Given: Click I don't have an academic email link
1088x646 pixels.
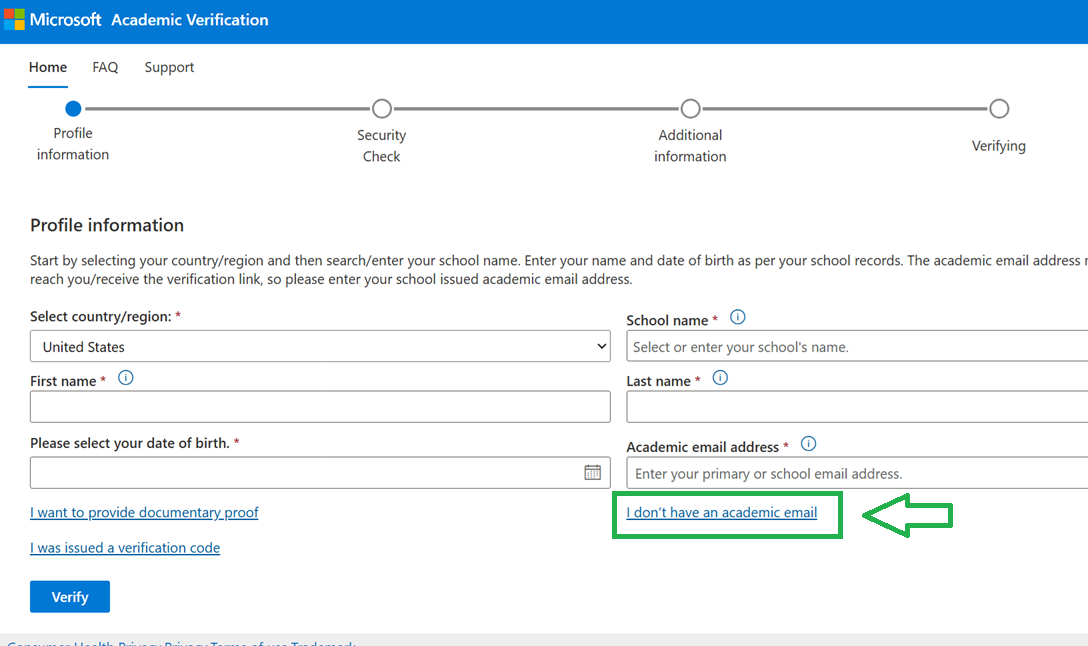Looking at the screenshot, I should tap(722, 512).
